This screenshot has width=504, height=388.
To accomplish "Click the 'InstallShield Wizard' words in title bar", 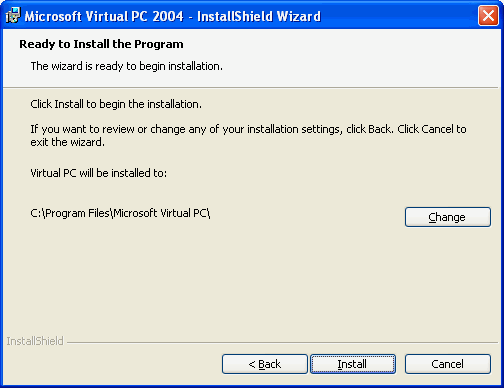I will click(x=259, y=16).
